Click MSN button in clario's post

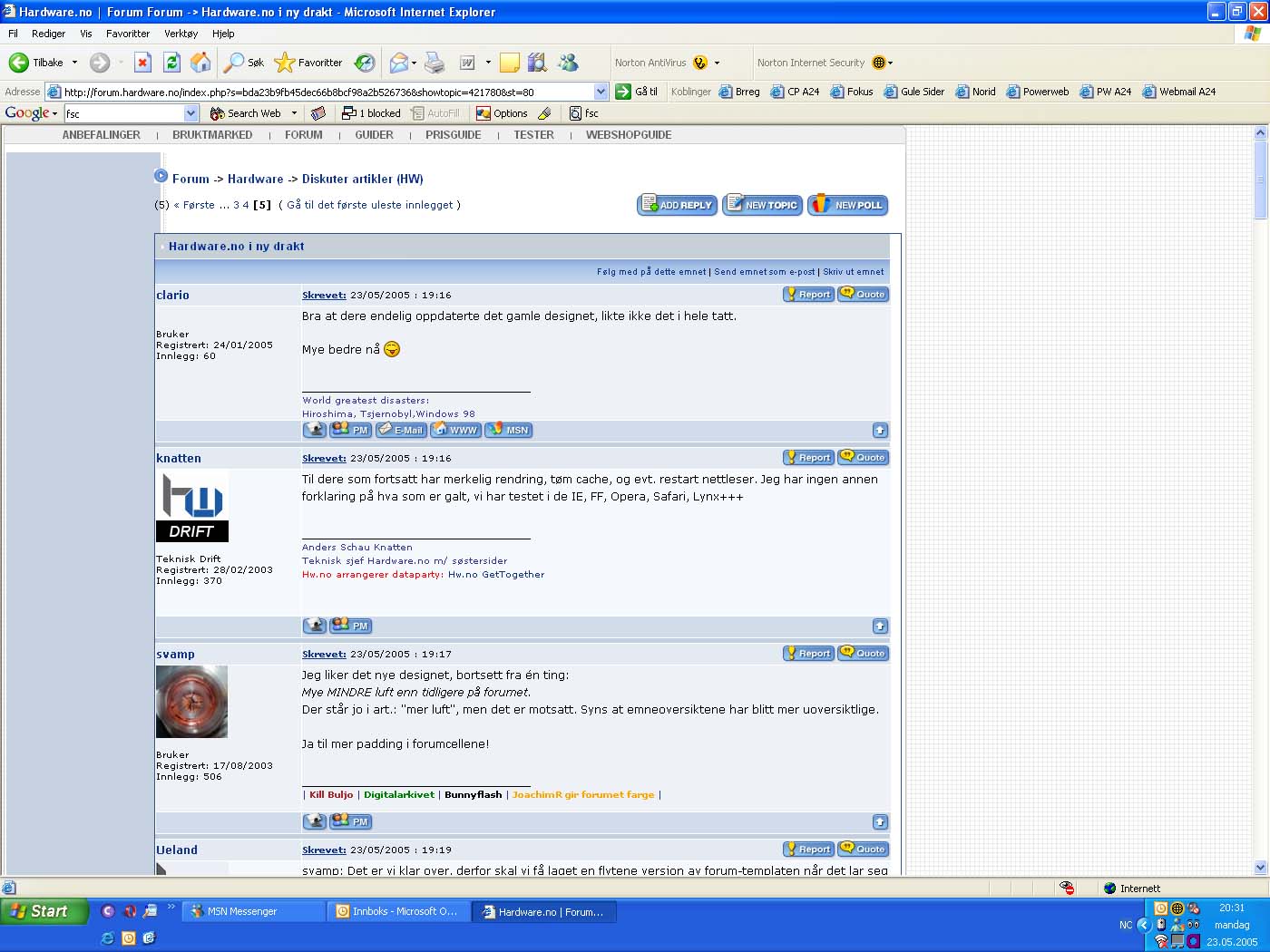(x=509, y=430)
